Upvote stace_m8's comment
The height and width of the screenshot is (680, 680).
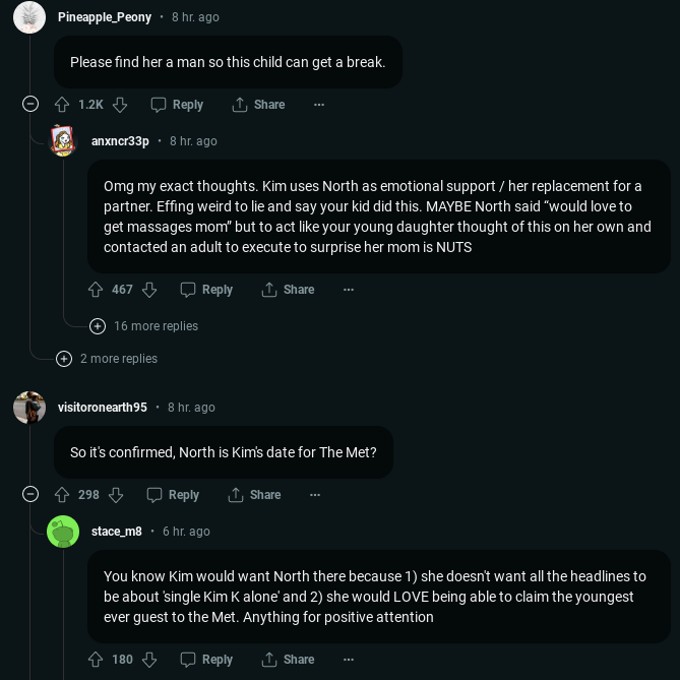tap(96, 660)
